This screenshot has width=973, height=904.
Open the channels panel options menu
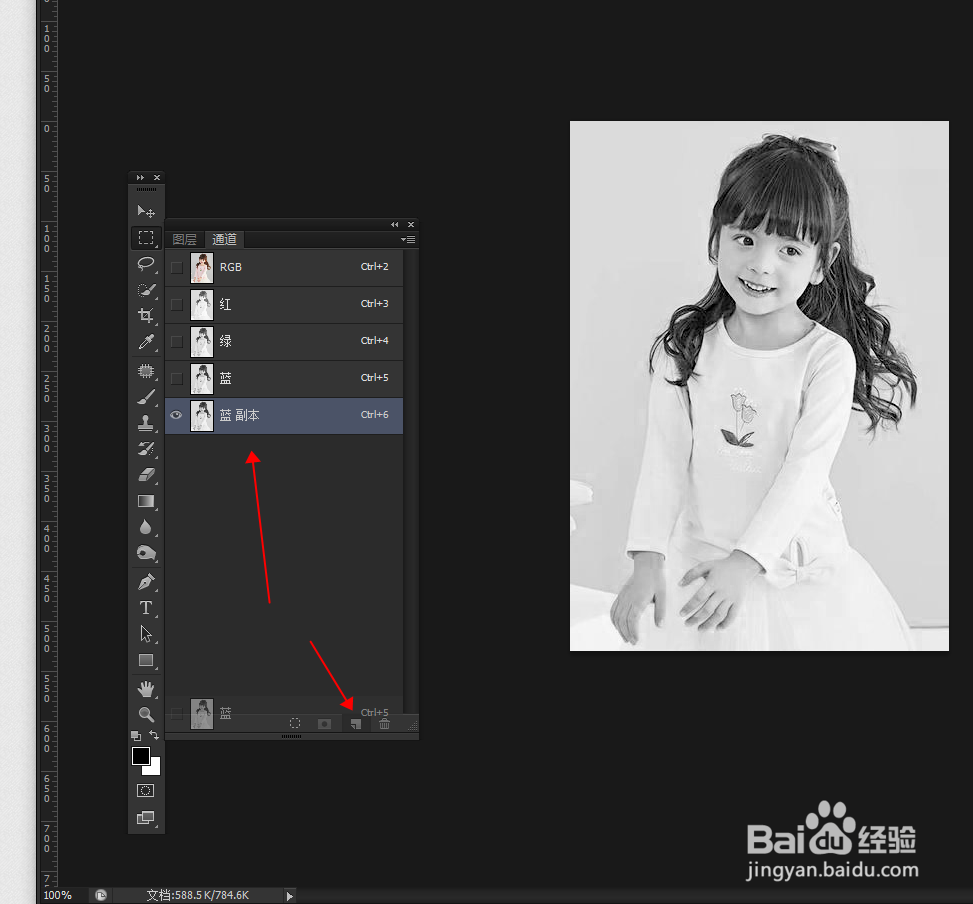click(408, 239)
